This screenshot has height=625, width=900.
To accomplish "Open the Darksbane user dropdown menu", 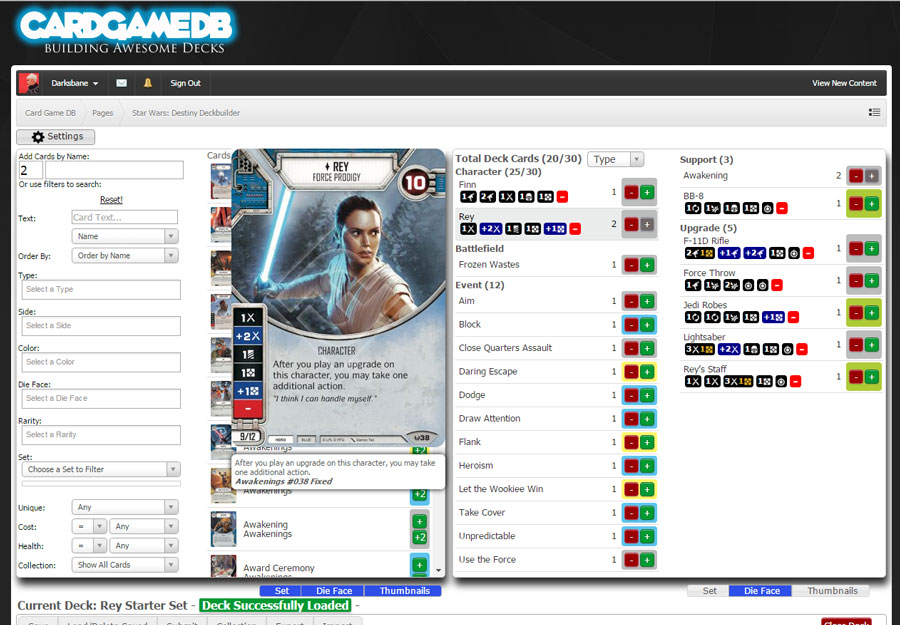I will [75, 83].
